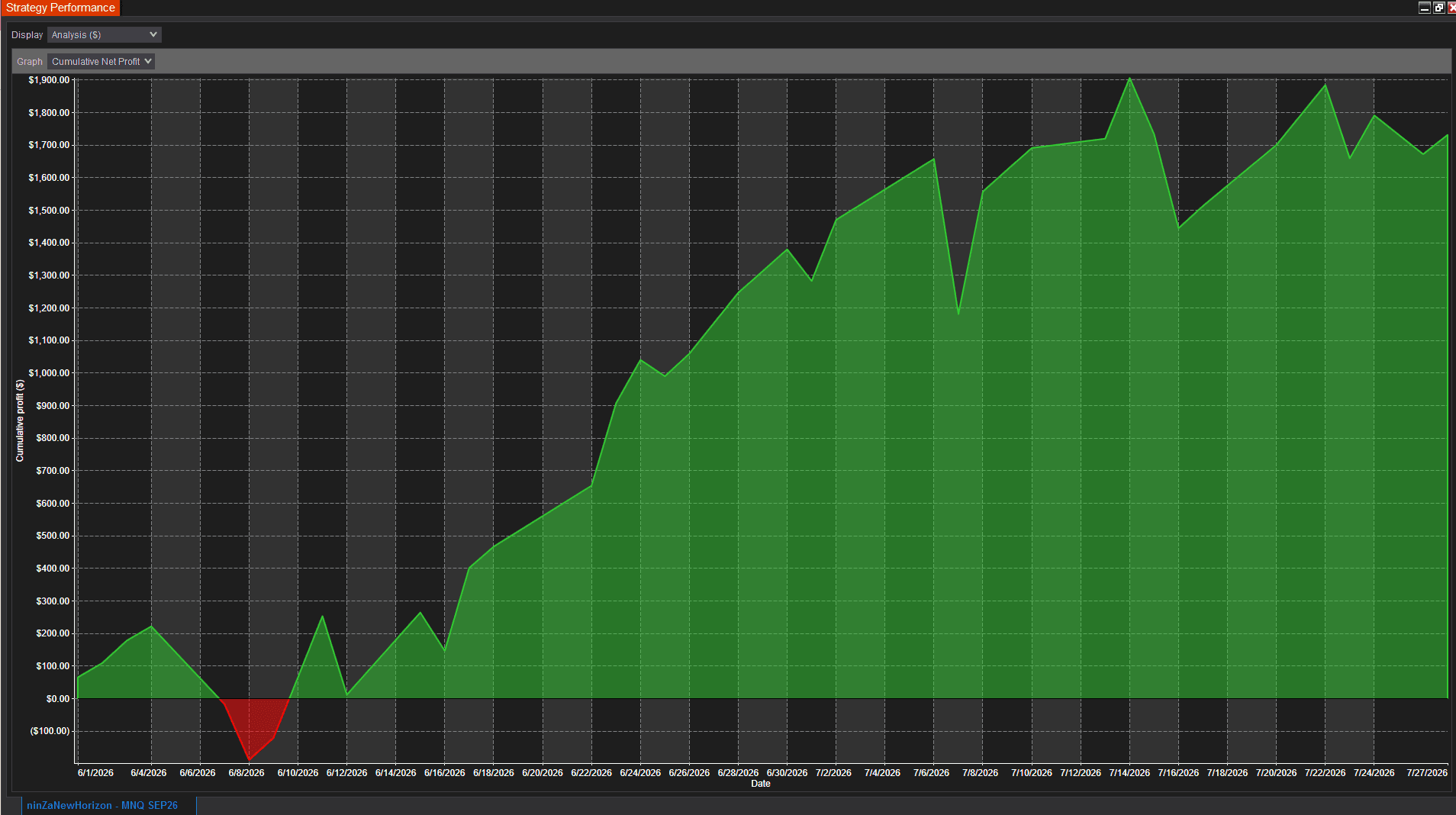Click the 6/16/2026 date label

pyautogui.click(x=445, y=773)
